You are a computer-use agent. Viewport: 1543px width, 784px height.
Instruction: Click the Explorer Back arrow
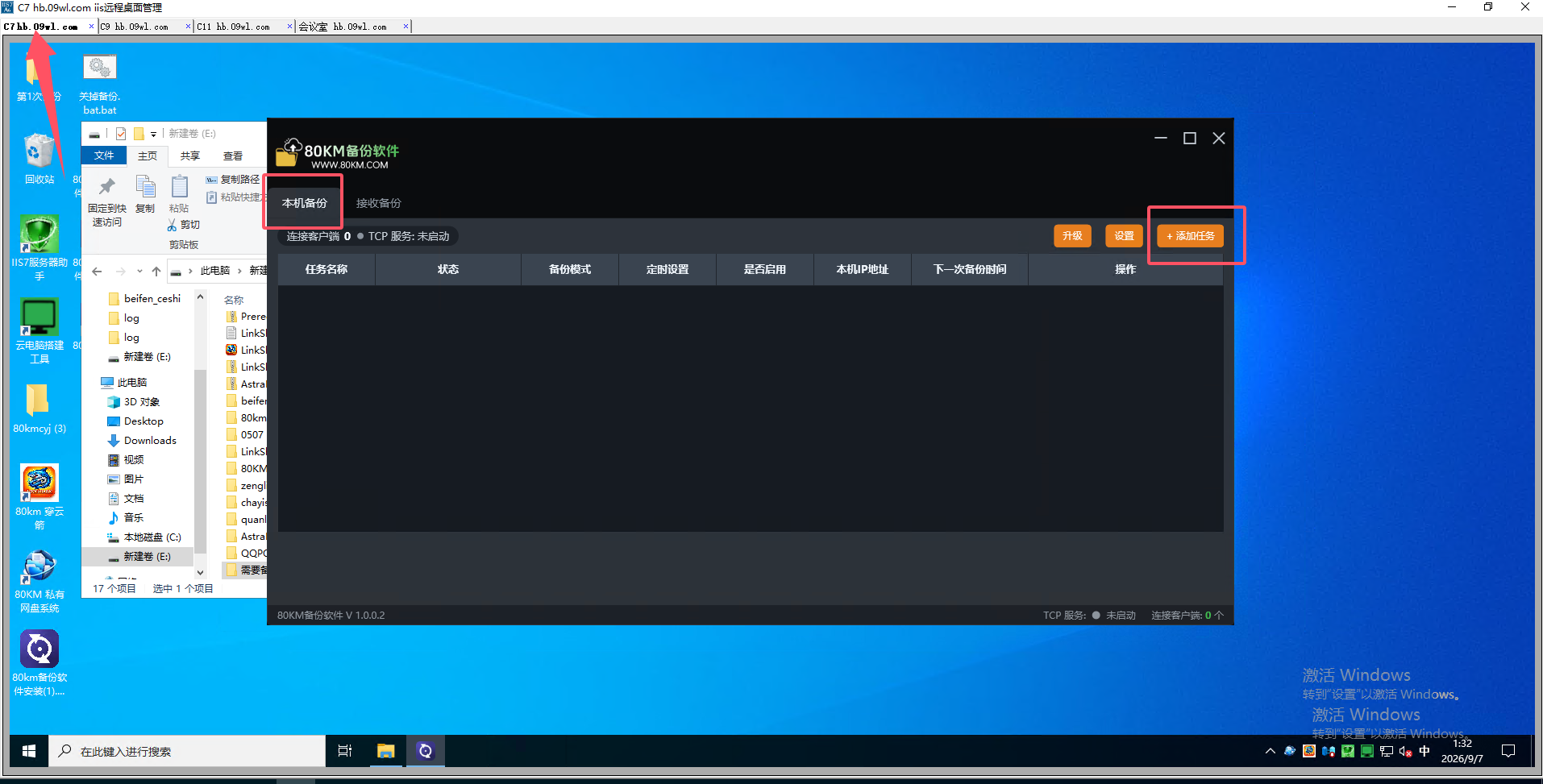pos(98,271)
